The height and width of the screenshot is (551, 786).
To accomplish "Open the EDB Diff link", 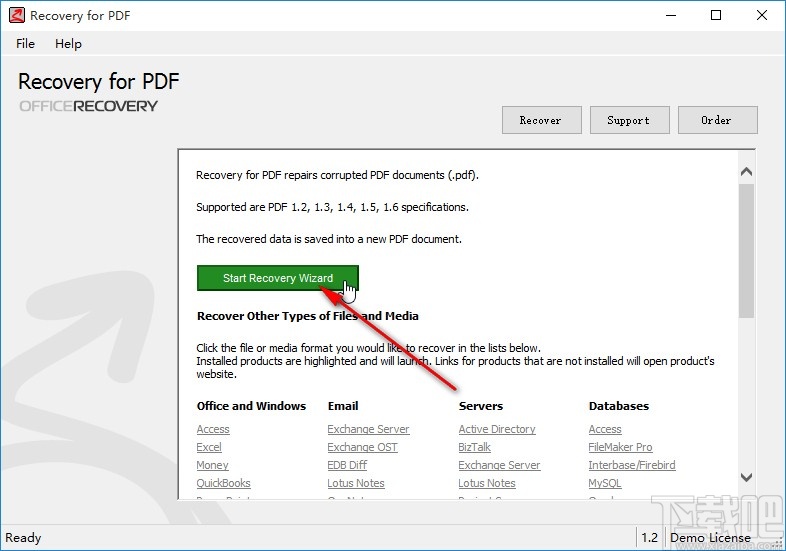I will (347, 465).
